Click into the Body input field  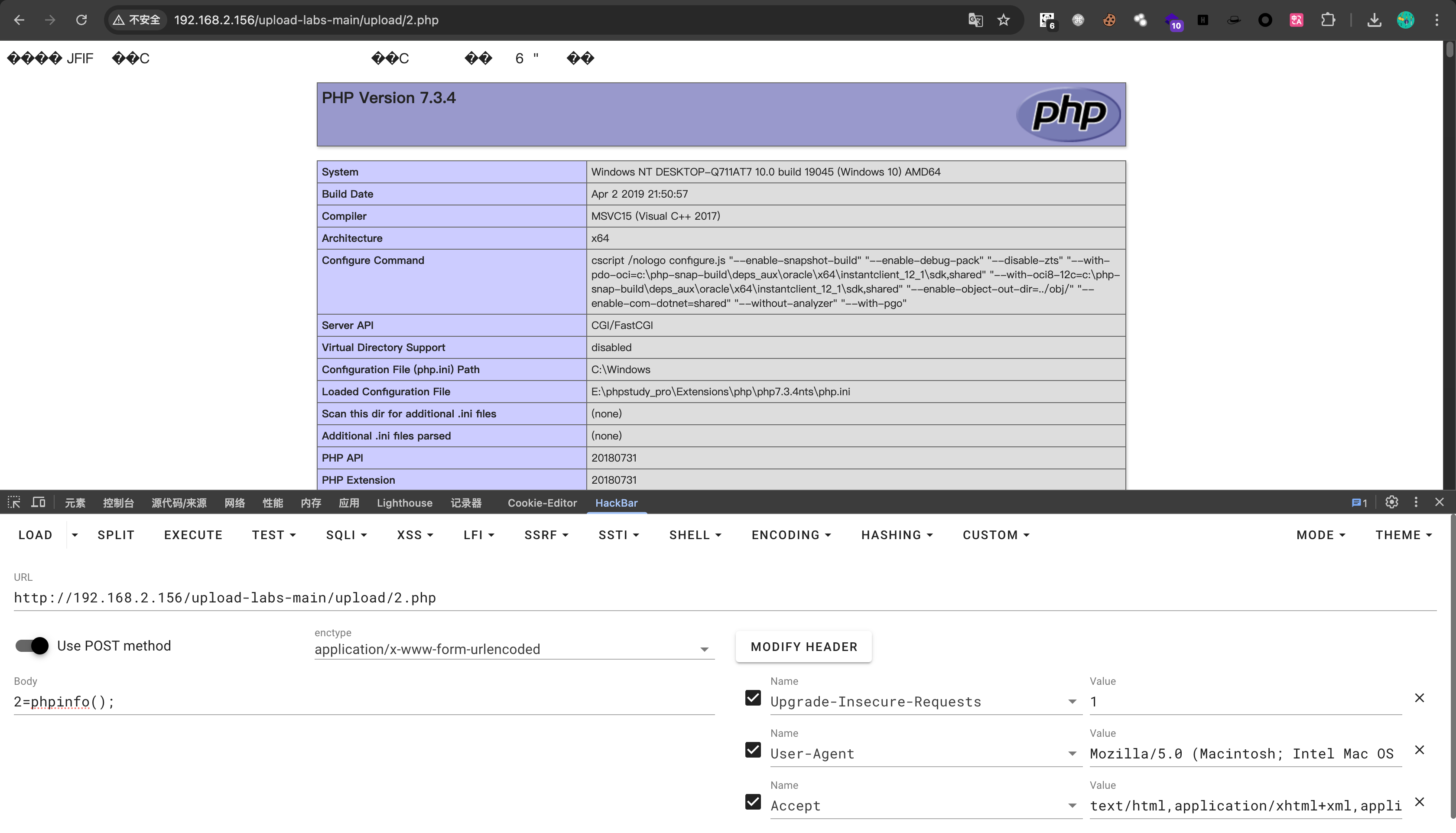[364, 702]
